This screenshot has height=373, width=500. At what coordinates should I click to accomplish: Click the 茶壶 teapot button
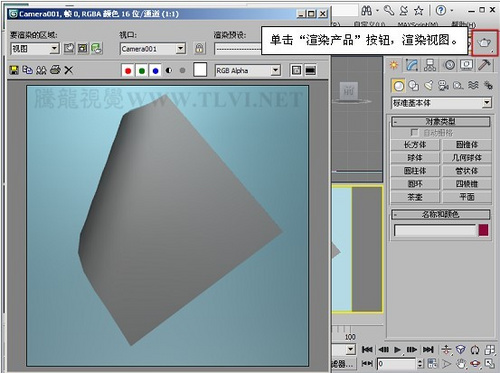[x=415, y=197]
